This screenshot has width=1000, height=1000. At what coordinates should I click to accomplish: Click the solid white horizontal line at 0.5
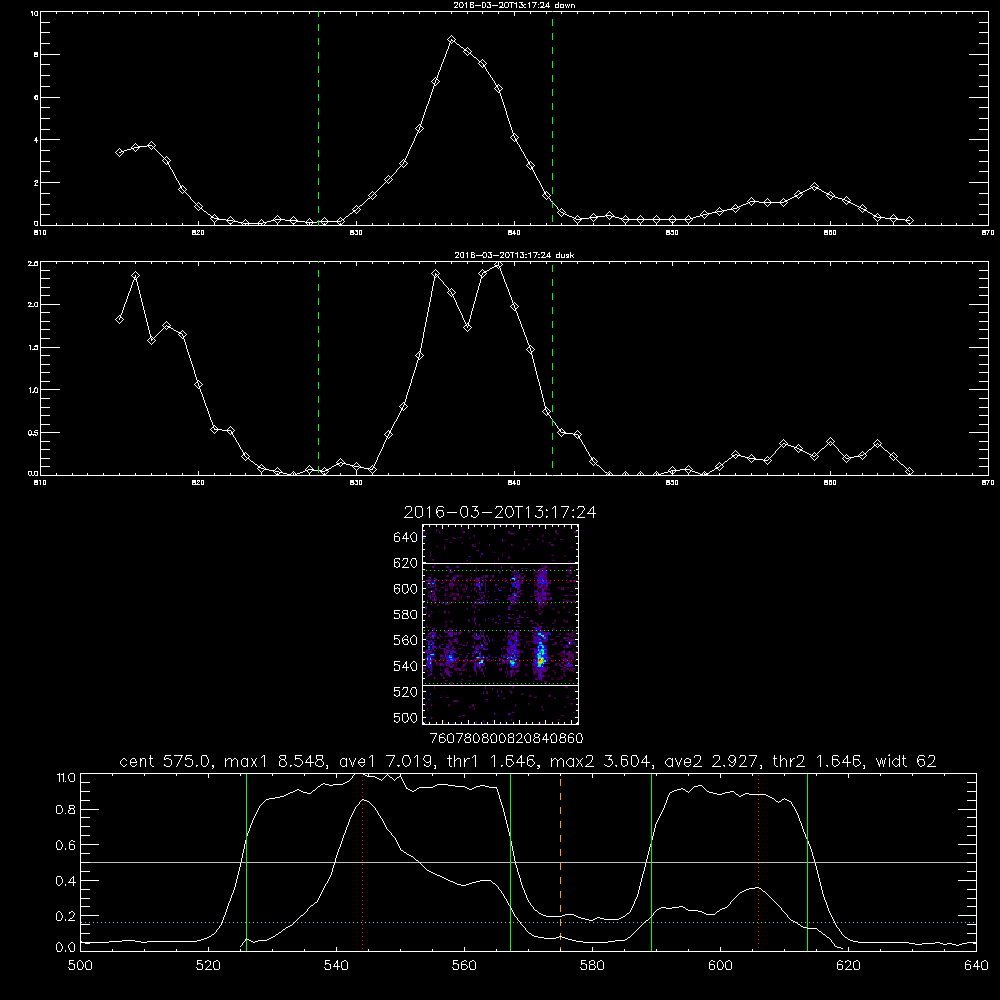[x=528, y=863]
